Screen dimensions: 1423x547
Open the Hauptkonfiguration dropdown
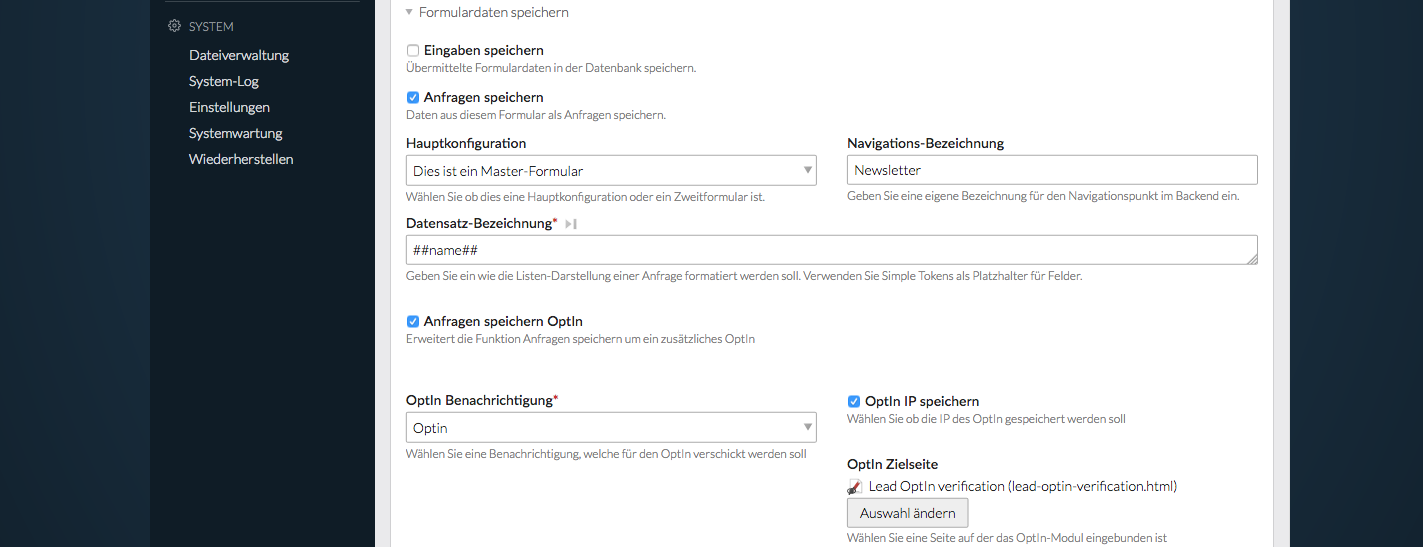611,171
